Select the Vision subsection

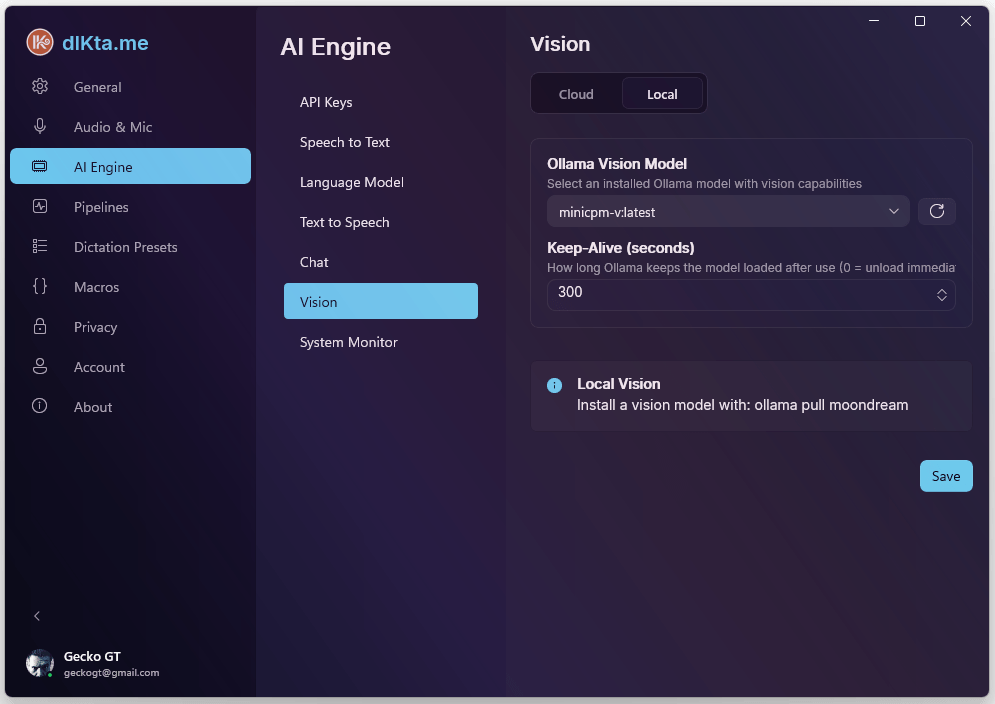click(381, 301)
